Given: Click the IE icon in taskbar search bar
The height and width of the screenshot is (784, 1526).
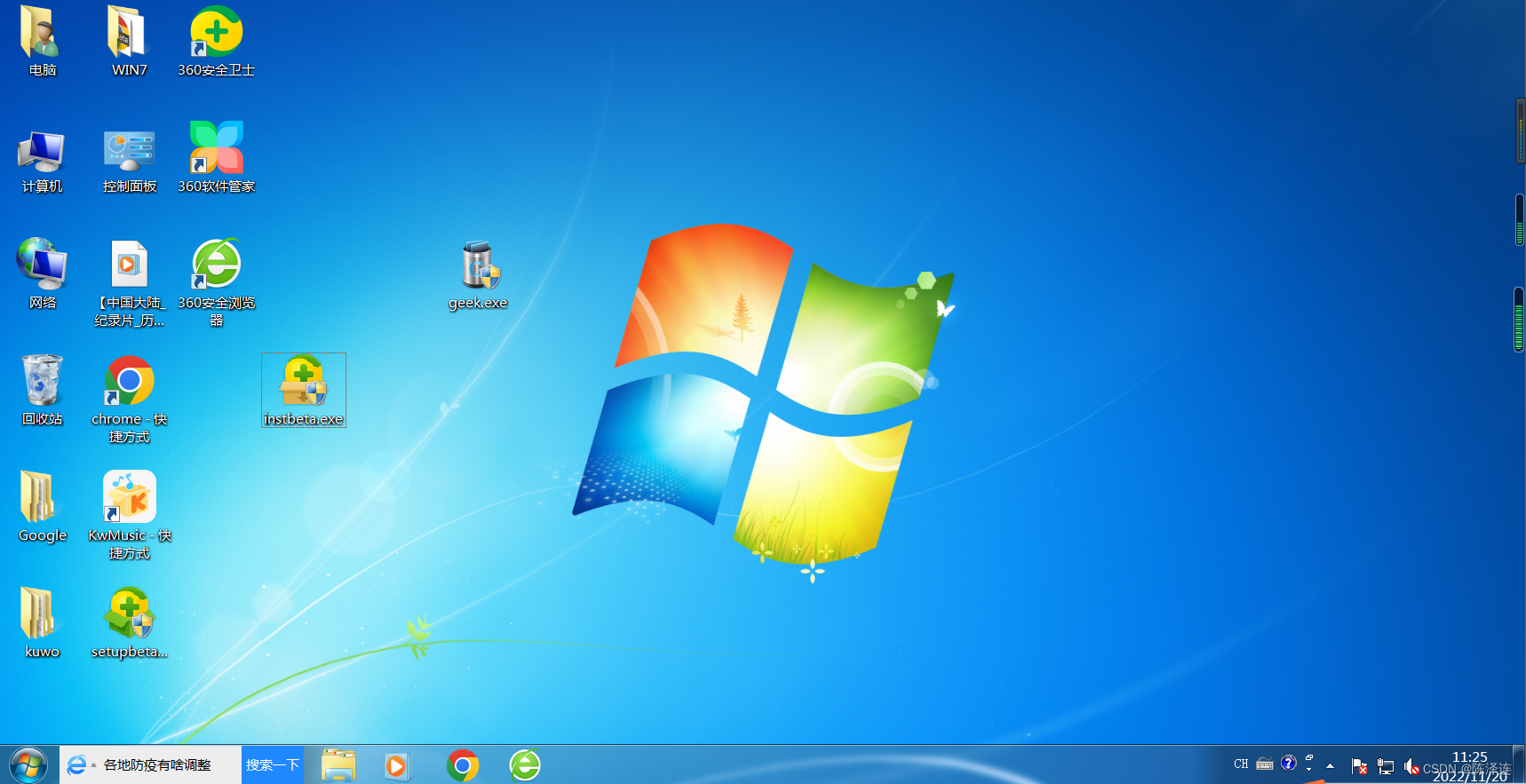Looking at the screenshot, I should [77, 764].
